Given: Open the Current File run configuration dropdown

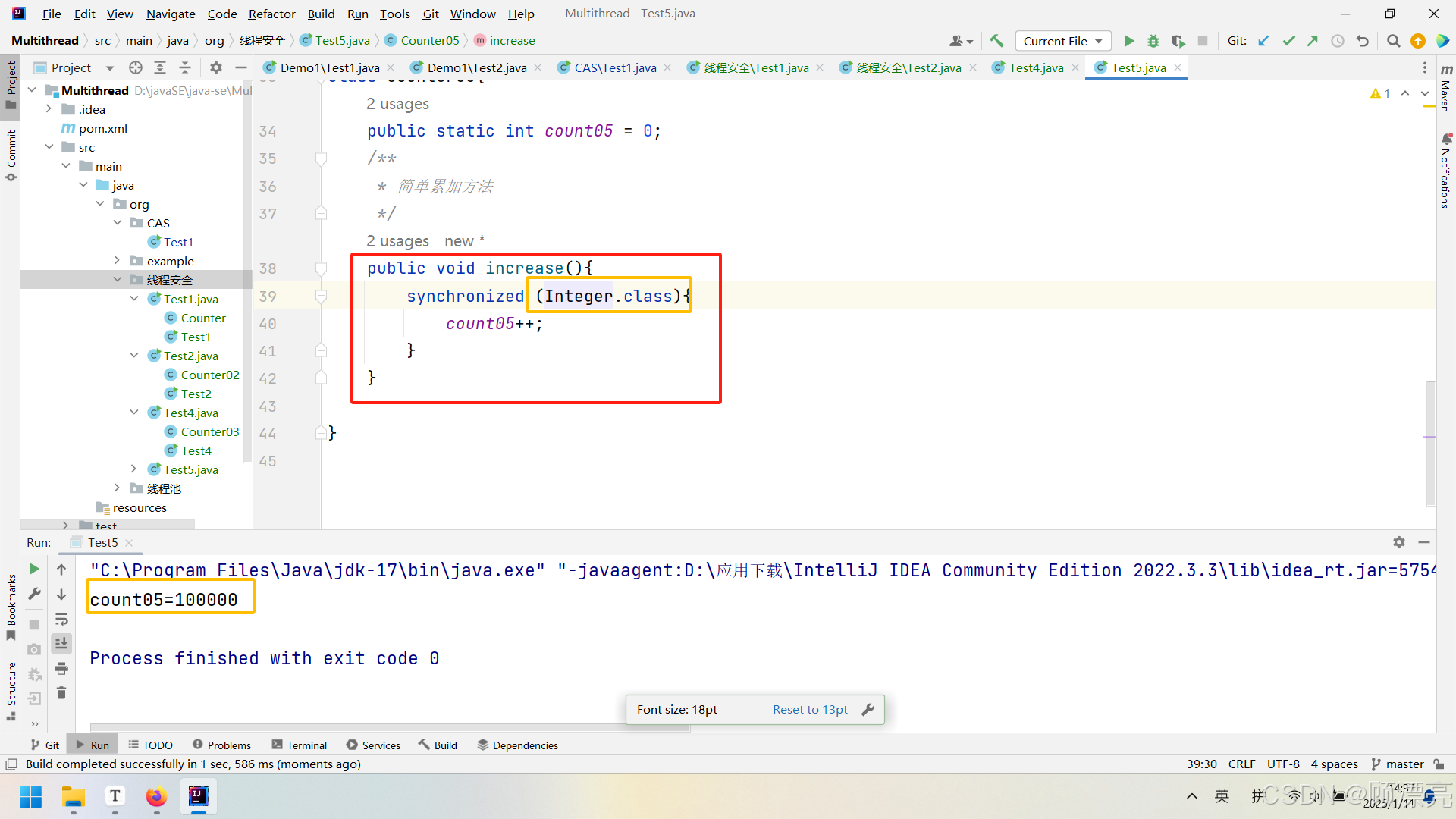Looking at the screenshot, I should point(1062,41).
